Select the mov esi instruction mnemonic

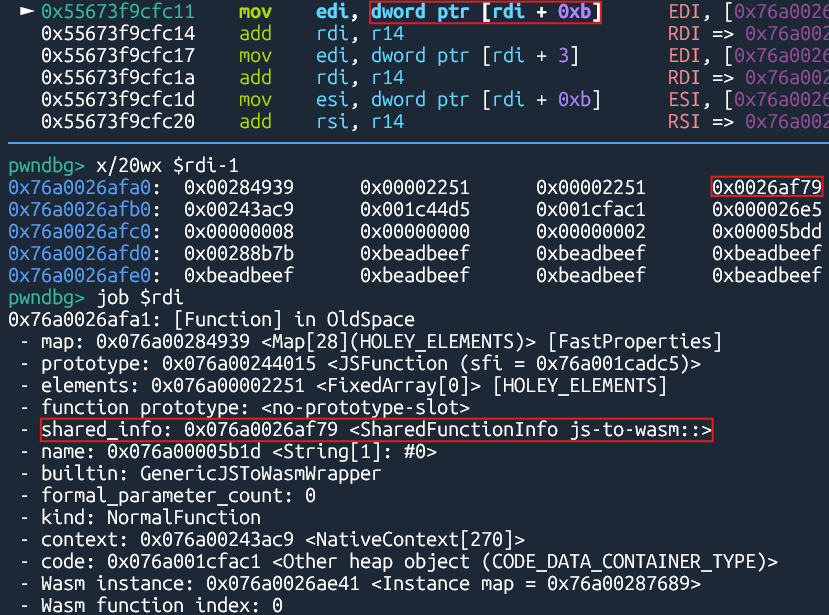(255, 100)
